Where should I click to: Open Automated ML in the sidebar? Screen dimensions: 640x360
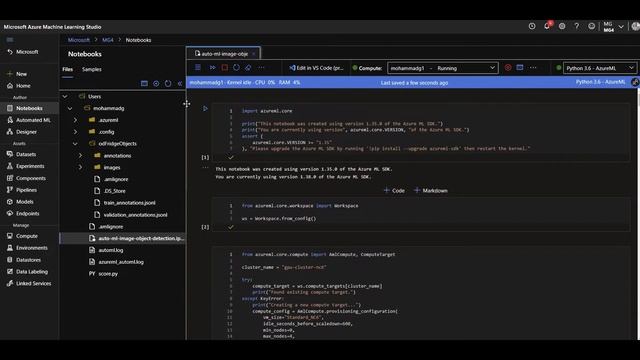click(x=29, y=120)
